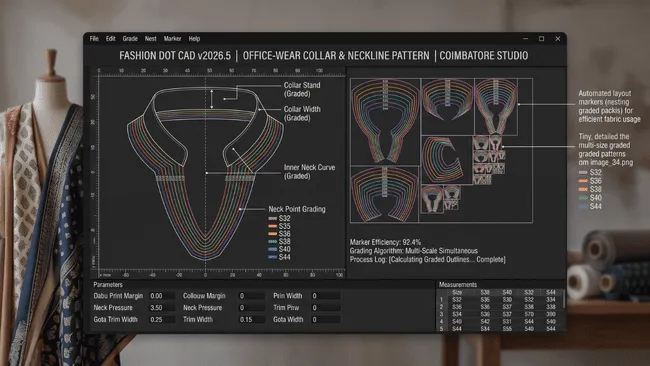Open the File menu

pos(94,39)
